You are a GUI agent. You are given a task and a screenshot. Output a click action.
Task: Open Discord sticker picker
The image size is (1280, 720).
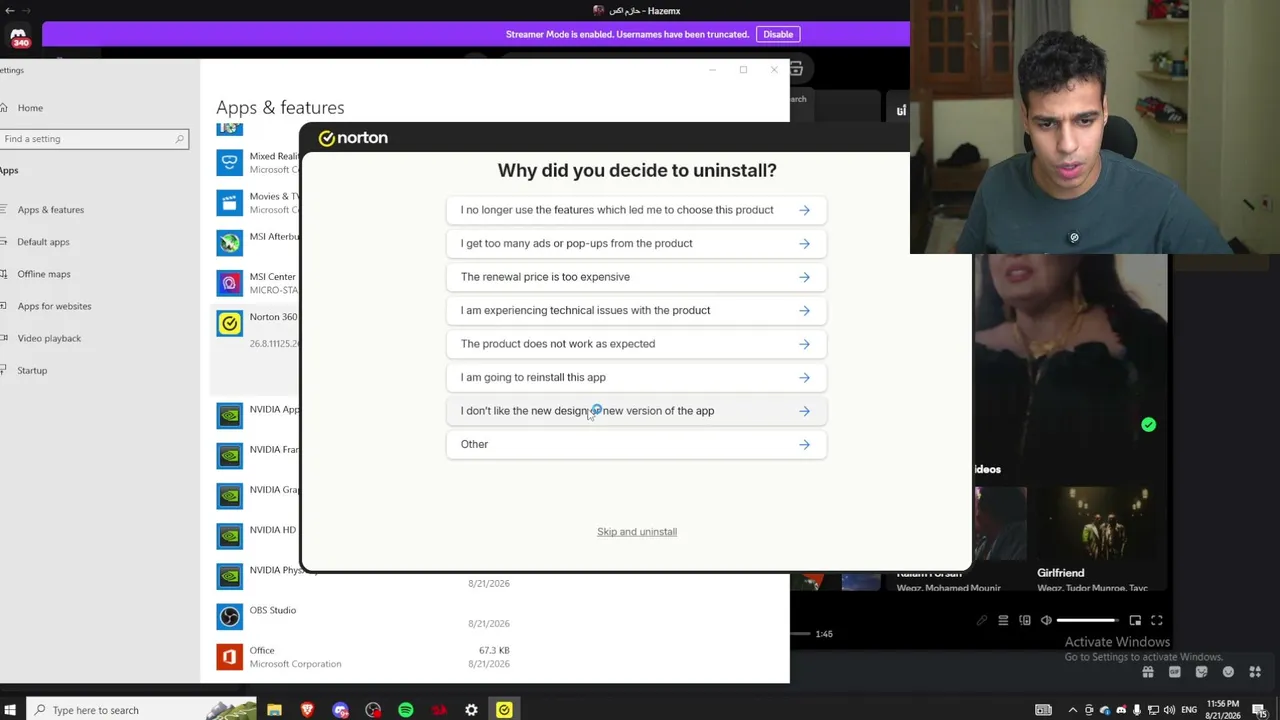click(1201, 672)
